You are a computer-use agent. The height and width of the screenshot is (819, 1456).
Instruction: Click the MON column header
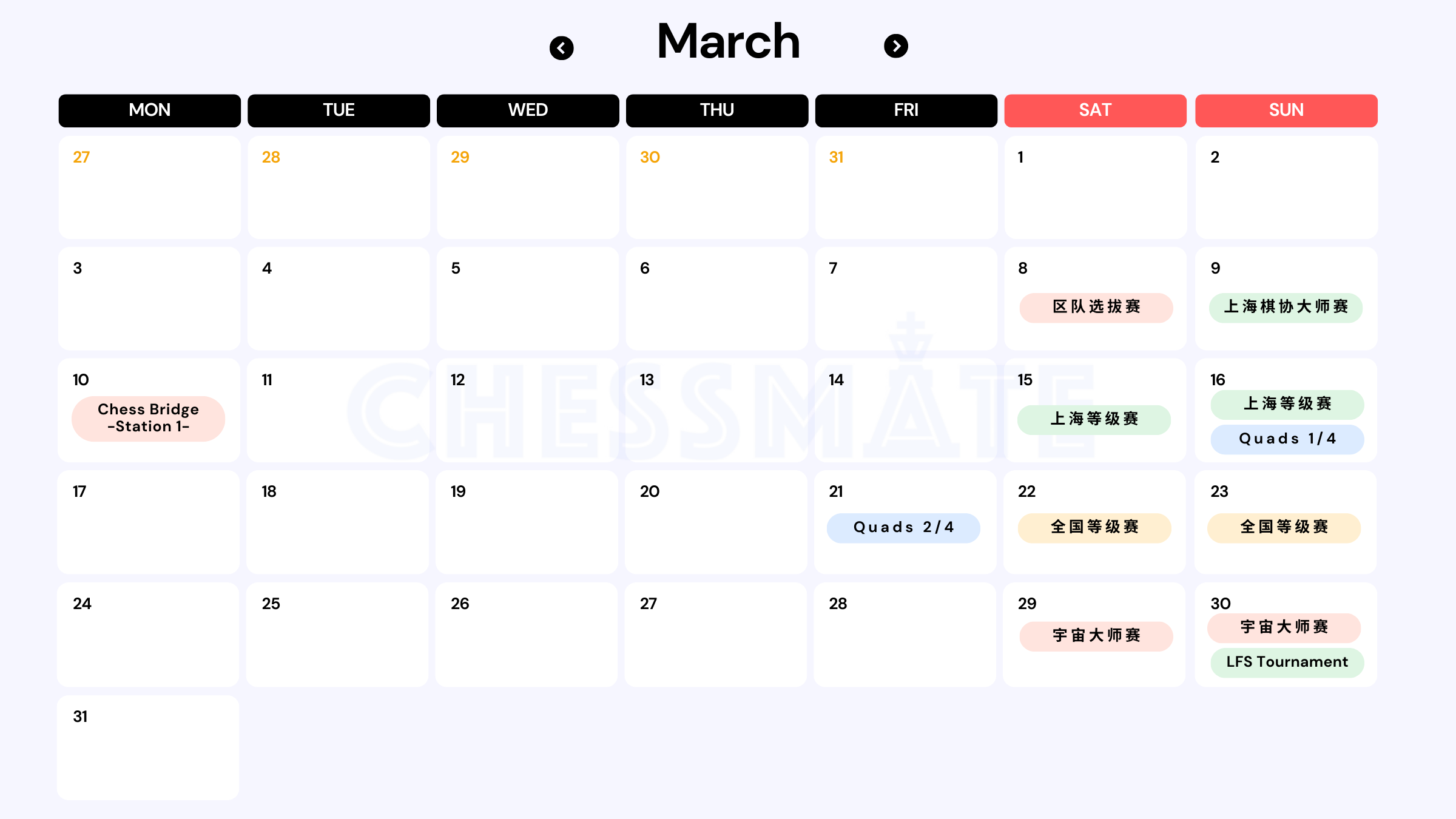pyautogui.click(x=149, y=110)
